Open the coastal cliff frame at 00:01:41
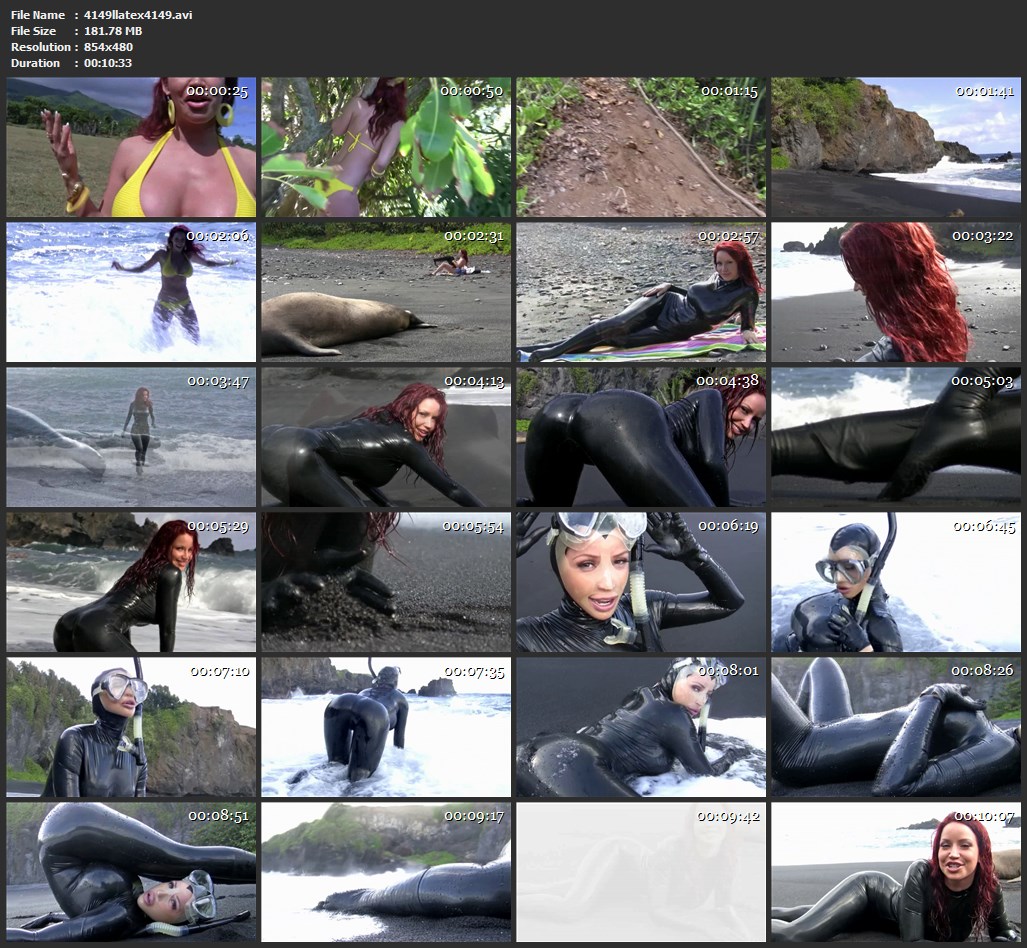This screenshot has width=1027, height=948. pyautogui.click(x=896, y=147)
